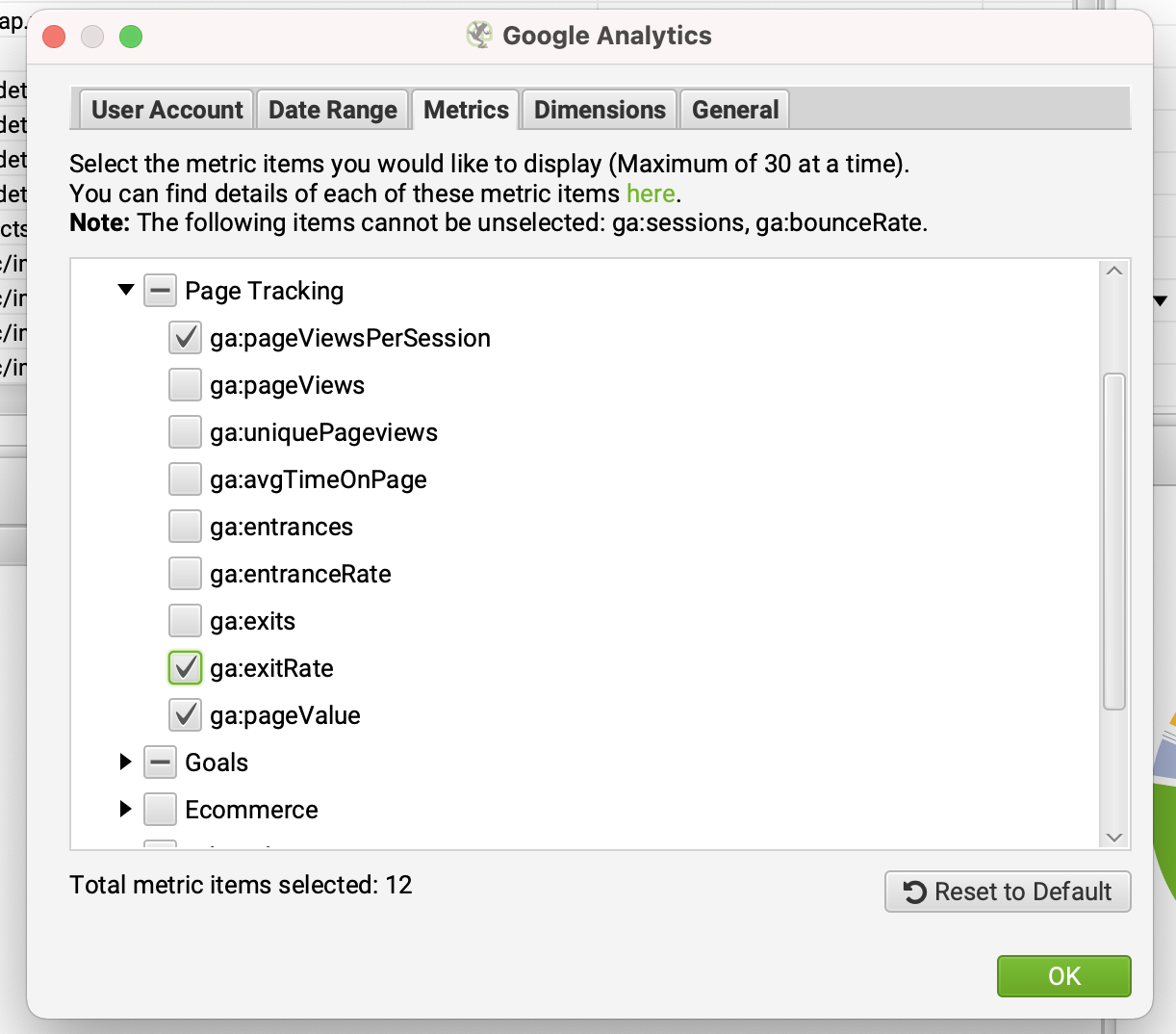Expand the Goals group

click(x=125, y=762)
